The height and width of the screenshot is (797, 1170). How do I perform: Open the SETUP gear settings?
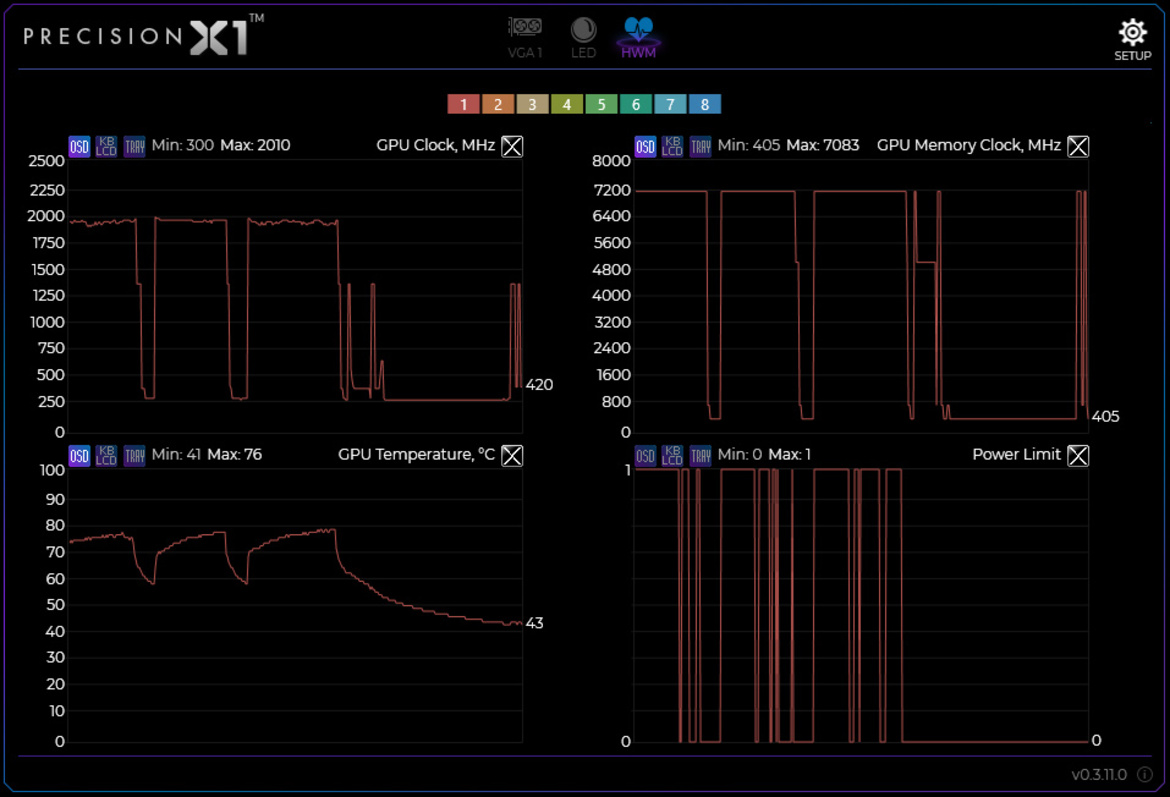[x=1133, y=40]
